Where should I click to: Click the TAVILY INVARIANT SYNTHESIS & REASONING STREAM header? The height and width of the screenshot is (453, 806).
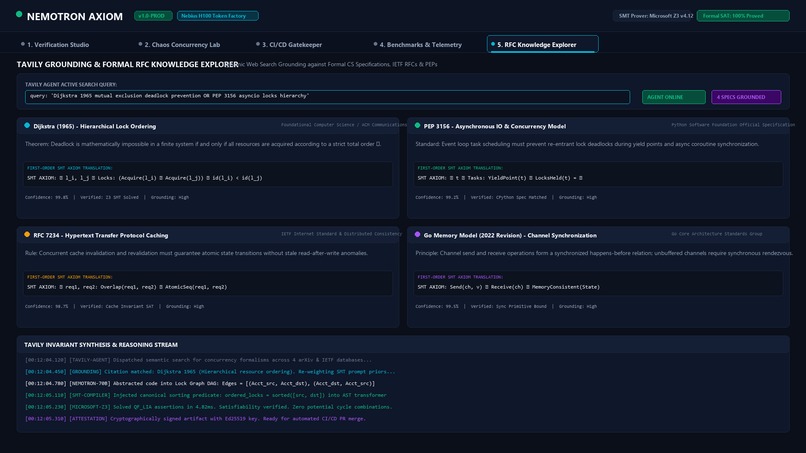pos(101,345)
